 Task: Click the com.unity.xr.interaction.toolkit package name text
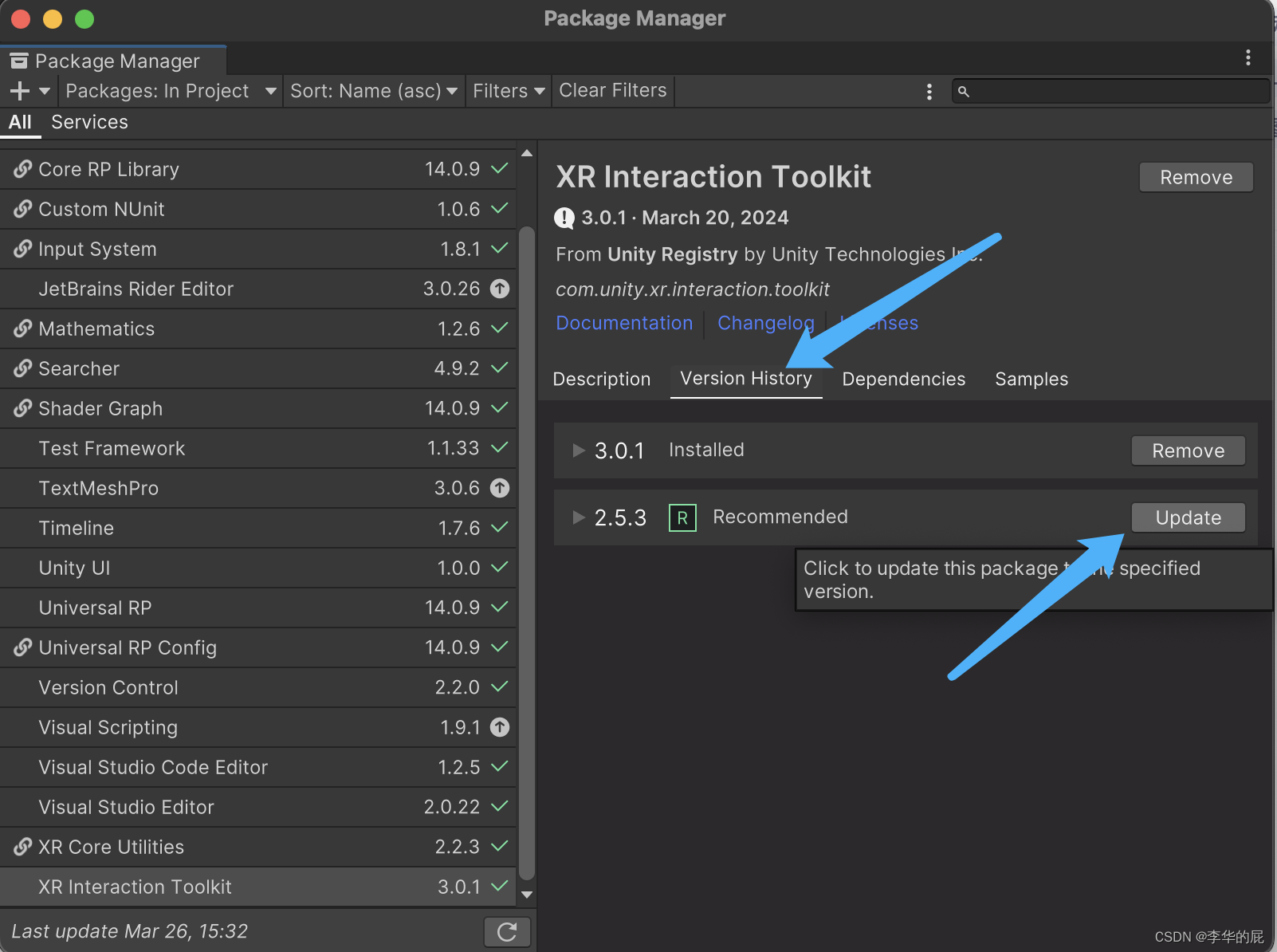693,289
